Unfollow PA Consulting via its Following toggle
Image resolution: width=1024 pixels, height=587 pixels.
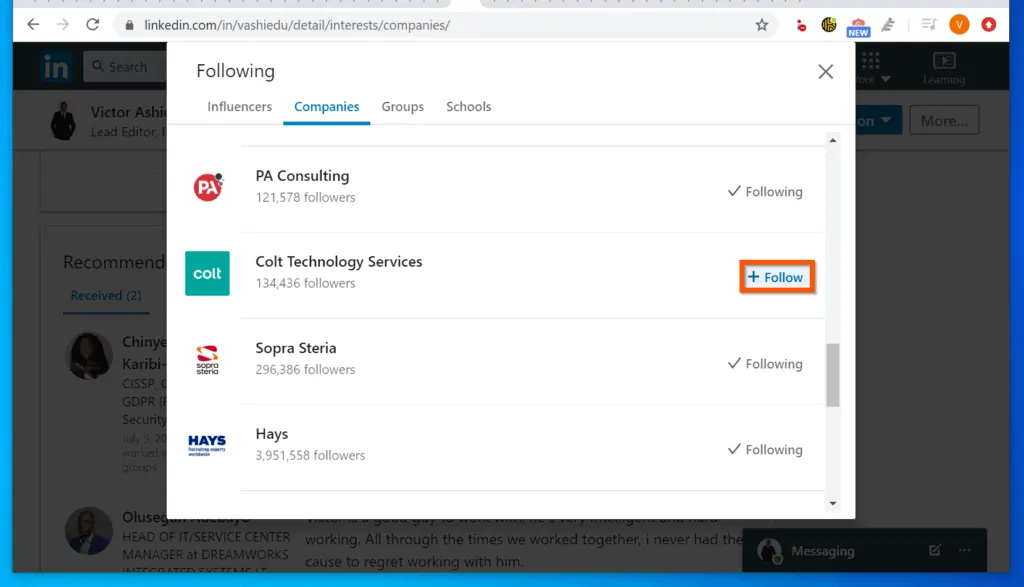tap(764, 192)
